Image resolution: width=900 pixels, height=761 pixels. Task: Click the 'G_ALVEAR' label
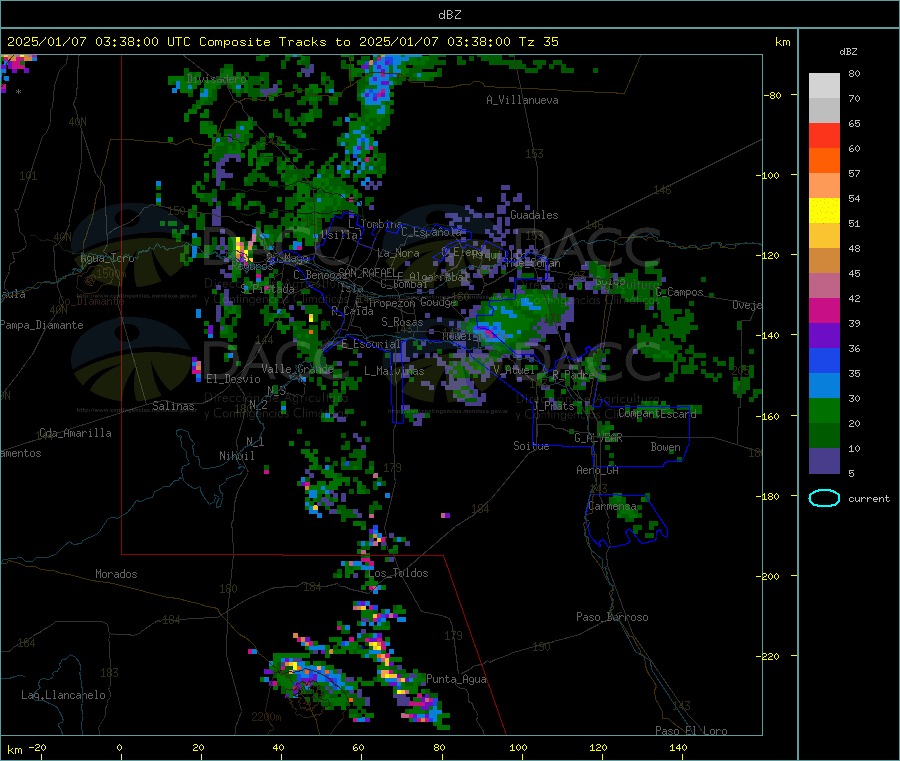tap(598, 437)
